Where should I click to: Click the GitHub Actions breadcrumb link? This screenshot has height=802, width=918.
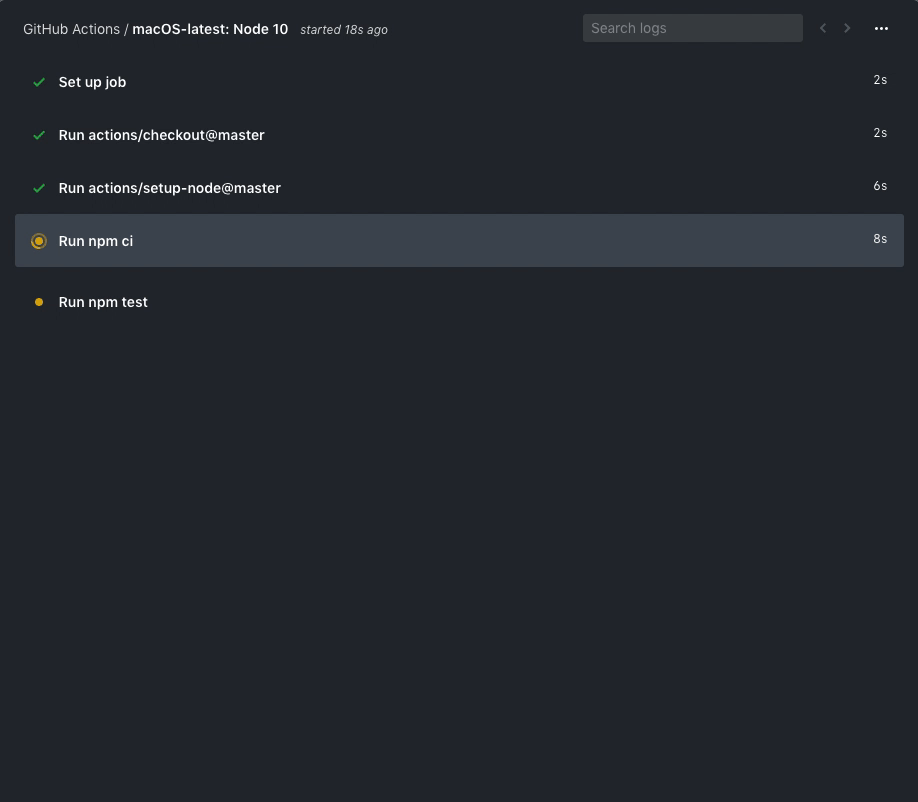click(71, 29)
